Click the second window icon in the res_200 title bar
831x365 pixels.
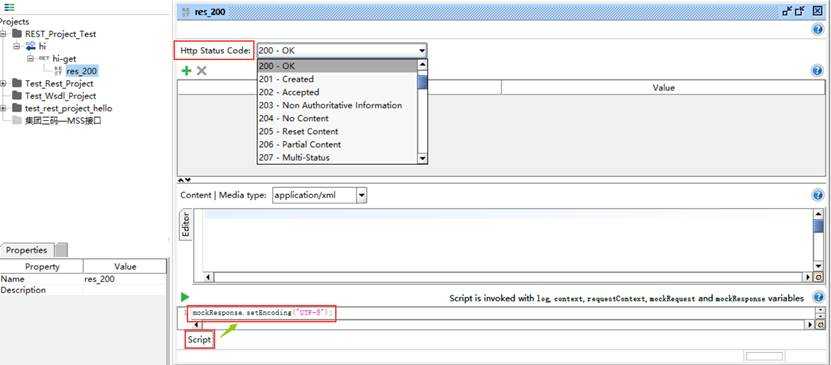point(800,11)
